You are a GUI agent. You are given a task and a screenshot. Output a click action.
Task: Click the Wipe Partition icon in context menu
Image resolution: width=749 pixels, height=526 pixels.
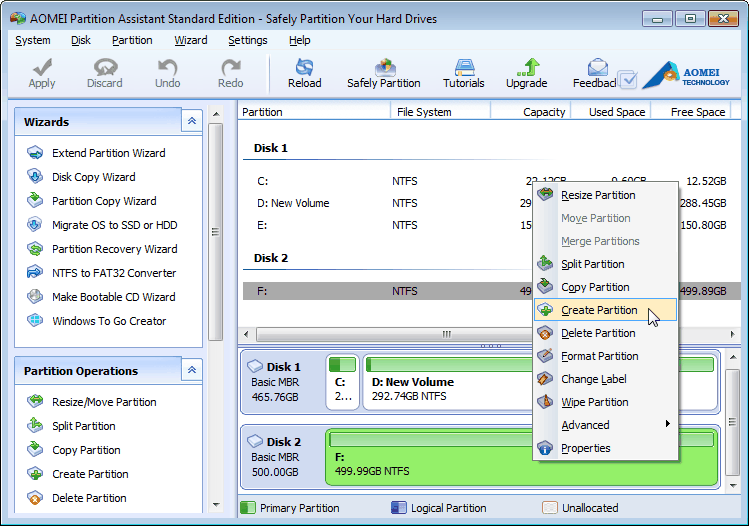pos(545,402)
